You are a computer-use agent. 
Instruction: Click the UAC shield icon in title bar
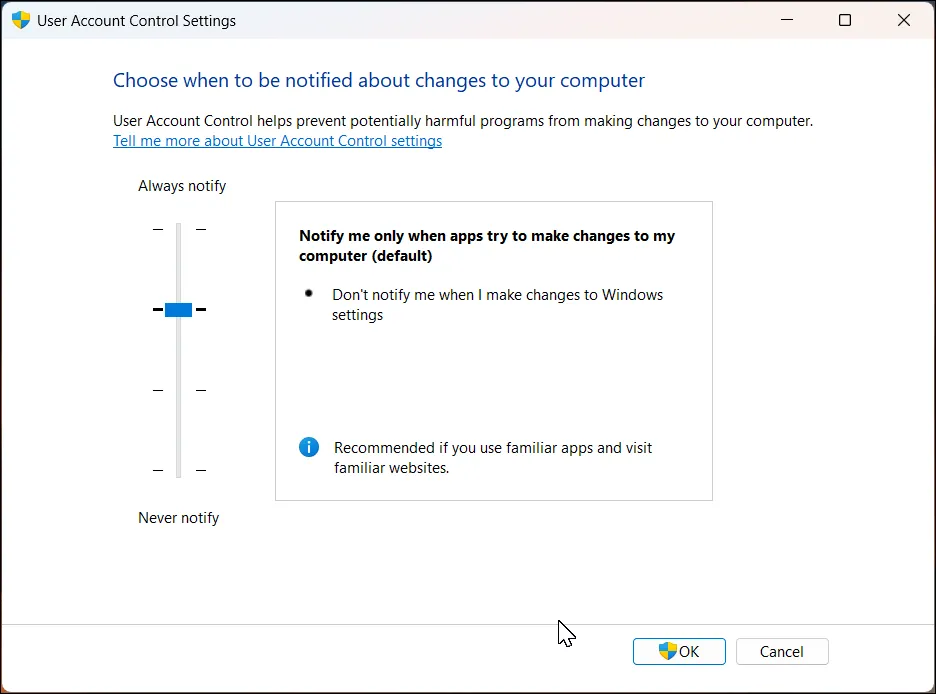(x=20, y=20)
